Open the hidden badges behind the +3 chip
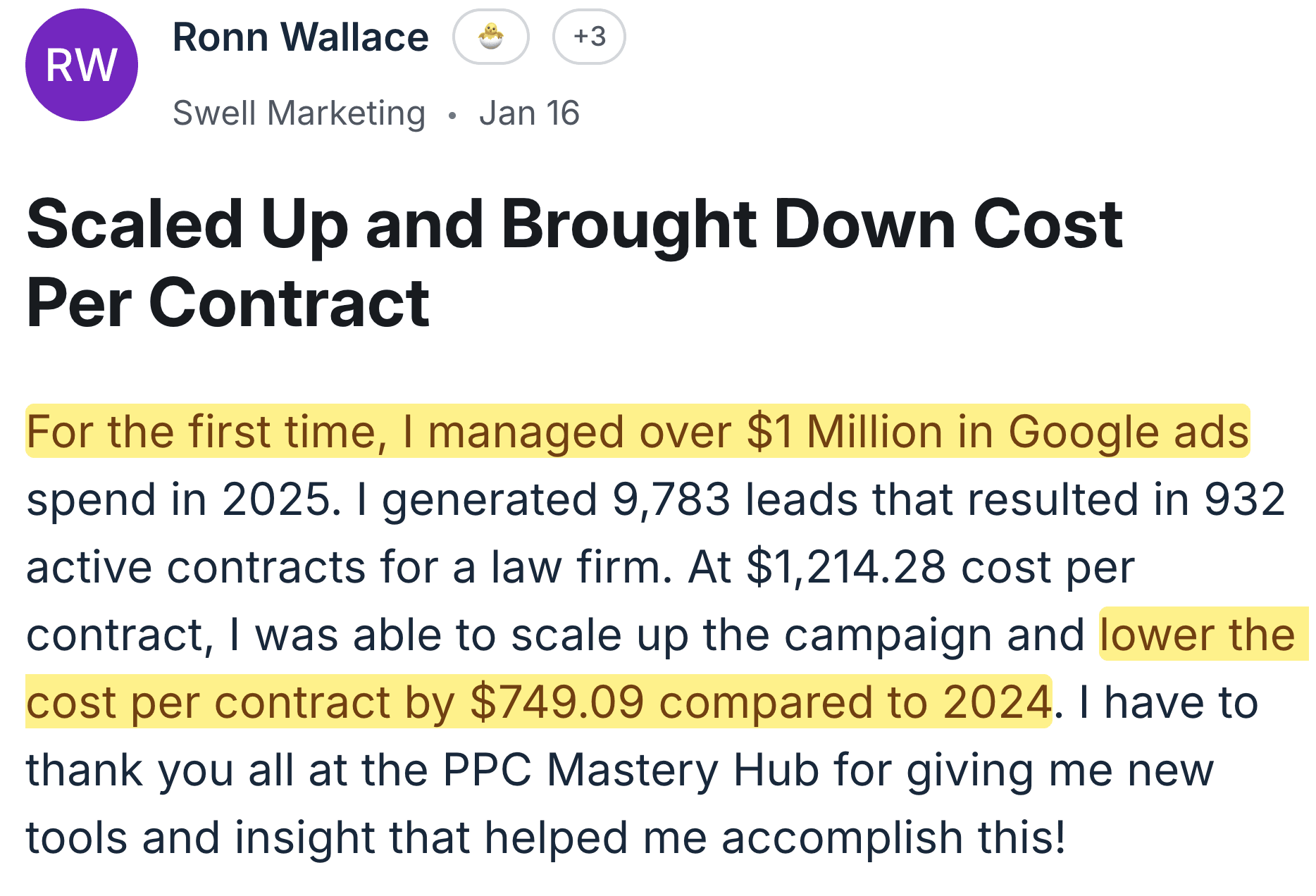1316x896 pixels. point(589,38)
